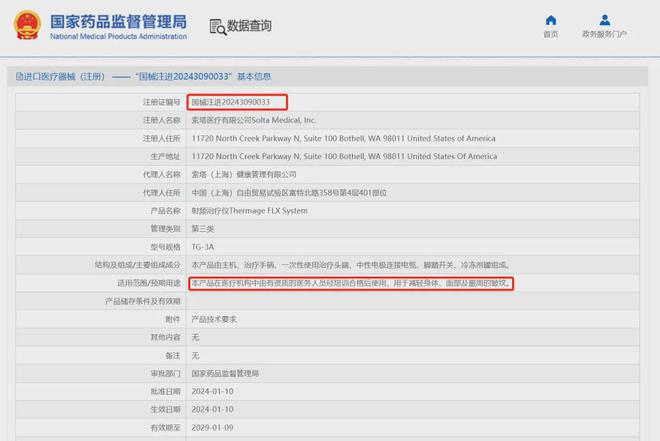This screenshot has width=660, height=441.
Task: Select model specification TG-3A
Action: click(x=203, y=247)
